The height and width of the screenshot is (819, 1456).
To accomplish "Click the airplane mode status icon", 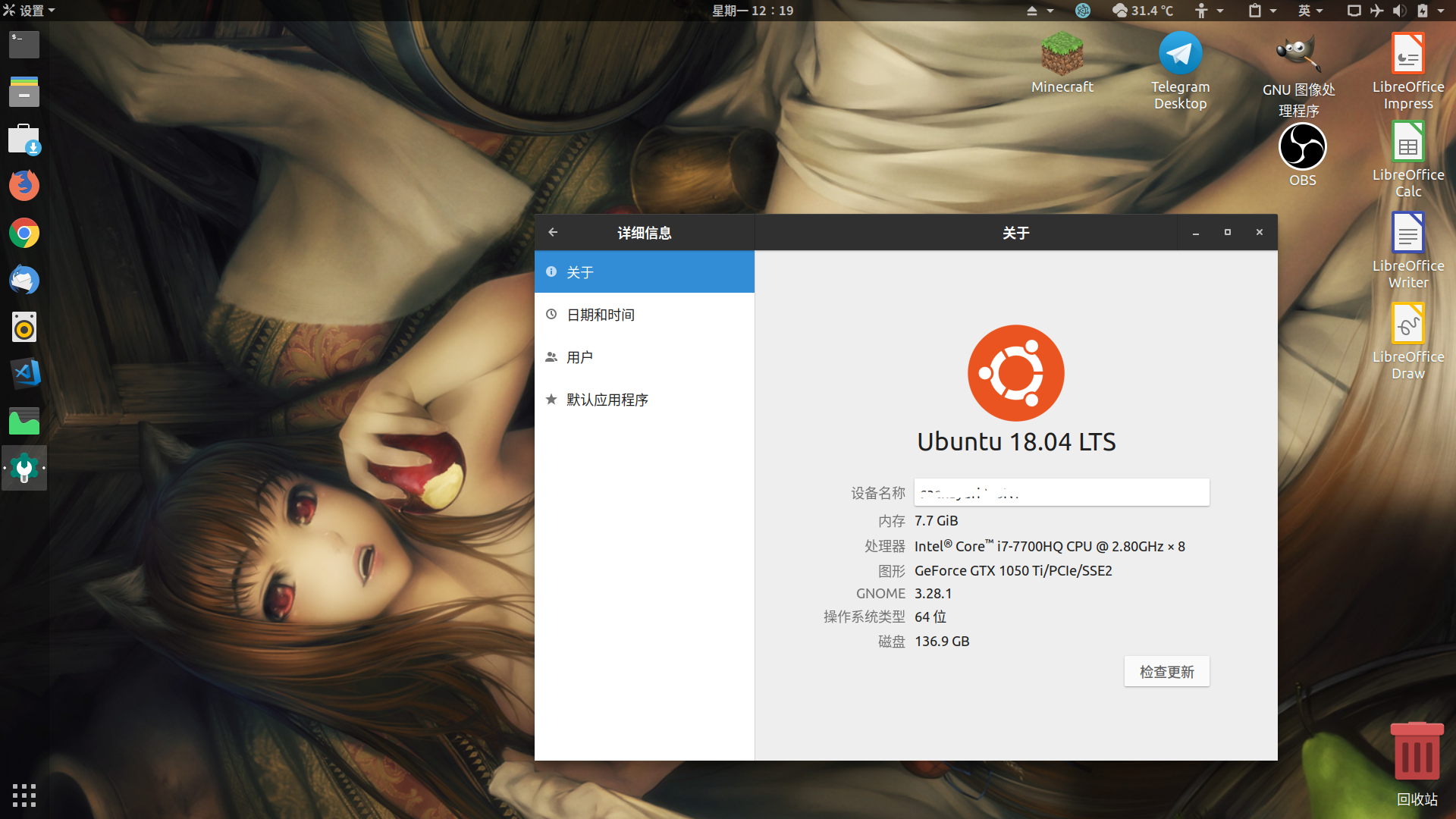I will [1376, 11].
